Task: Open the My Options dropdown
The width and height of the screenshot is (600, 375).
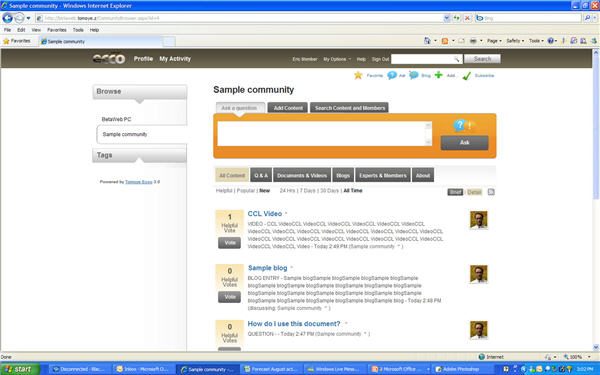Action: tap(337, 59)
